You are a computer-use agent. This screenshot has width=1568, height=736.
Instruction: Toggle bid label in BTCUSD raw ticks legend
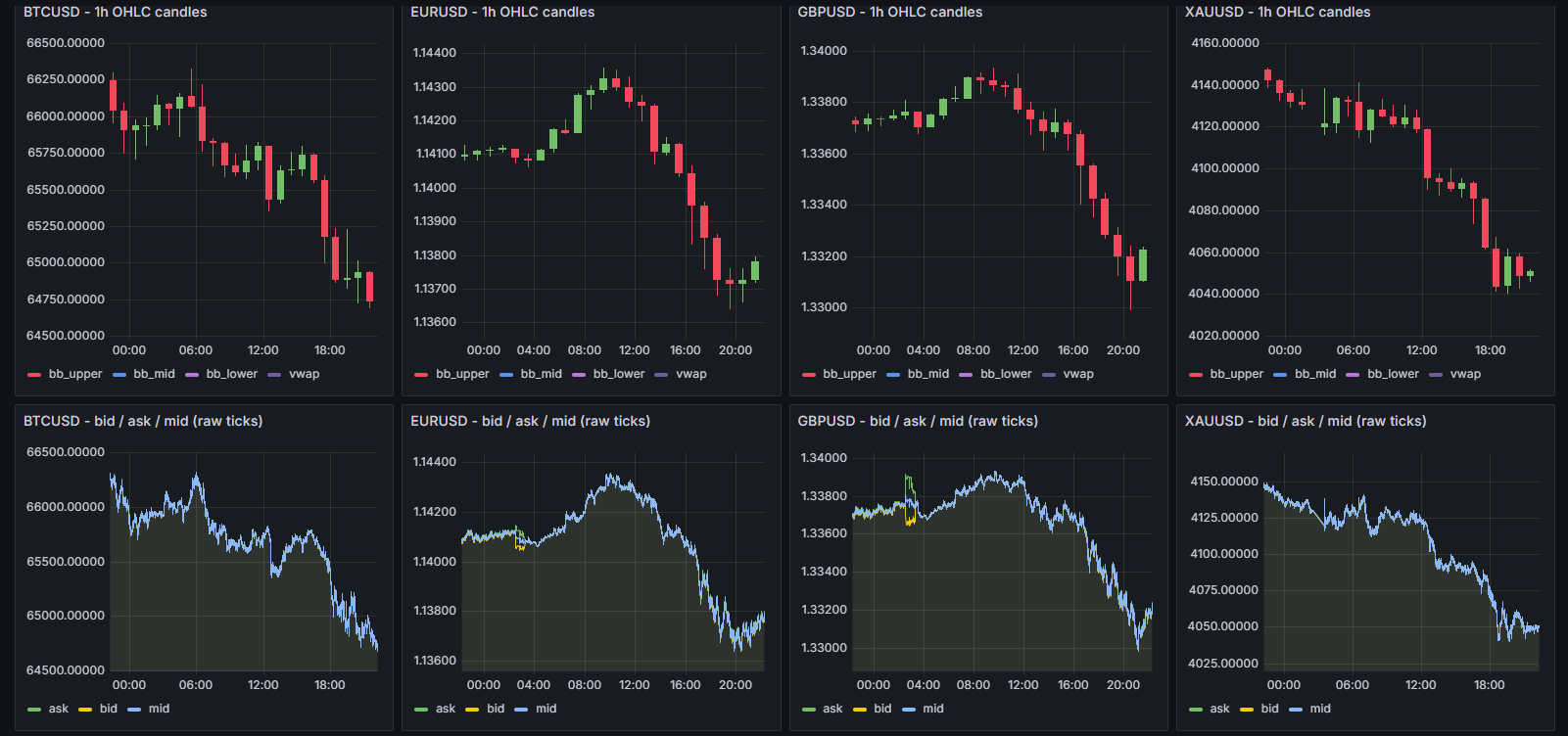pyautogui.click(x=109, y=709)
